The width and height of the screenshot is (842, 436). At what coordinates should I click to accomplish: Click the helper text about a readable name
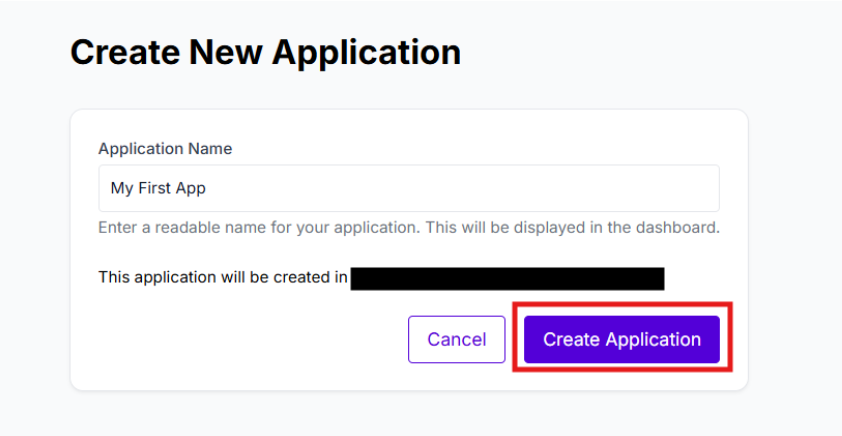tap(408, 227)
